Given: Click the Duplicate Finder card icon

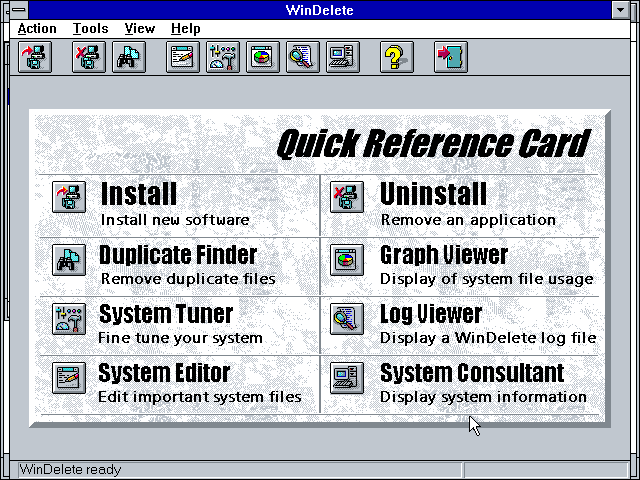Looking at the screenshot, I should pos(69,260).
